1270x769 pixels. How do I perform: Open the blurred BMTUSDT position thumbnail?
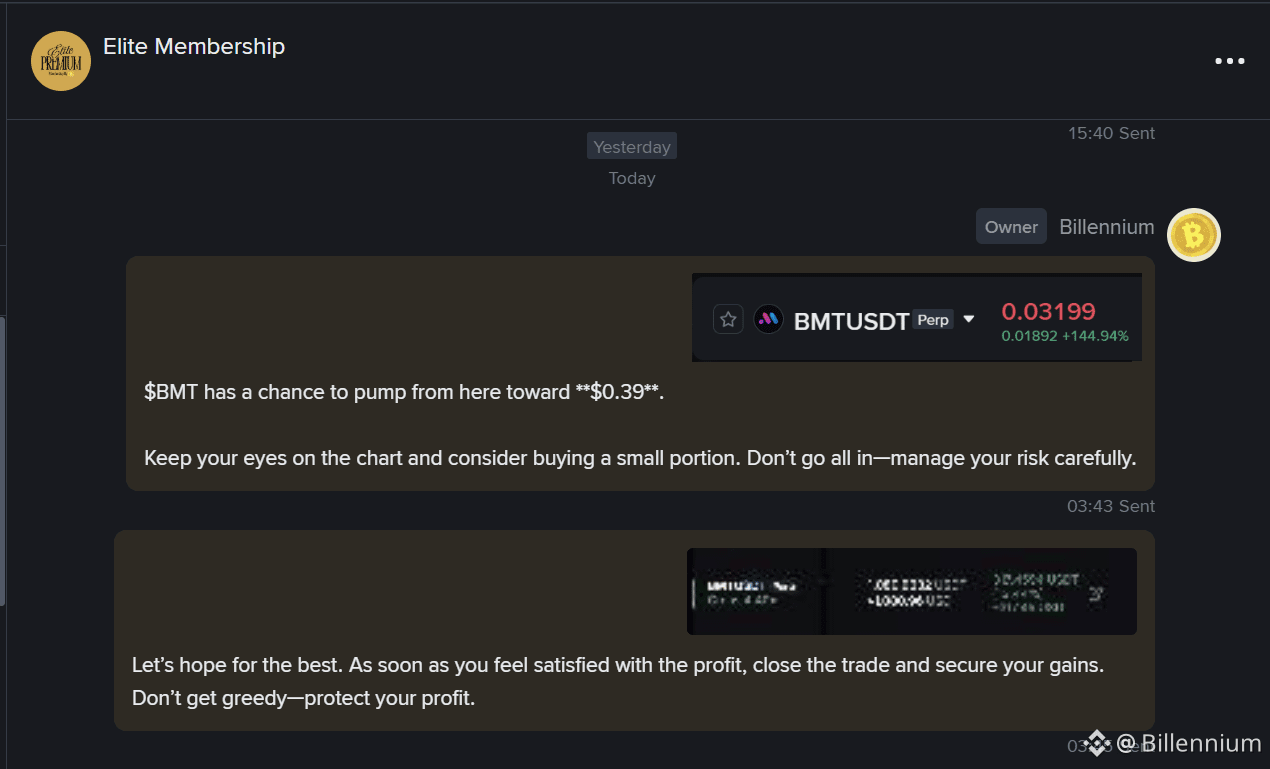912,591
